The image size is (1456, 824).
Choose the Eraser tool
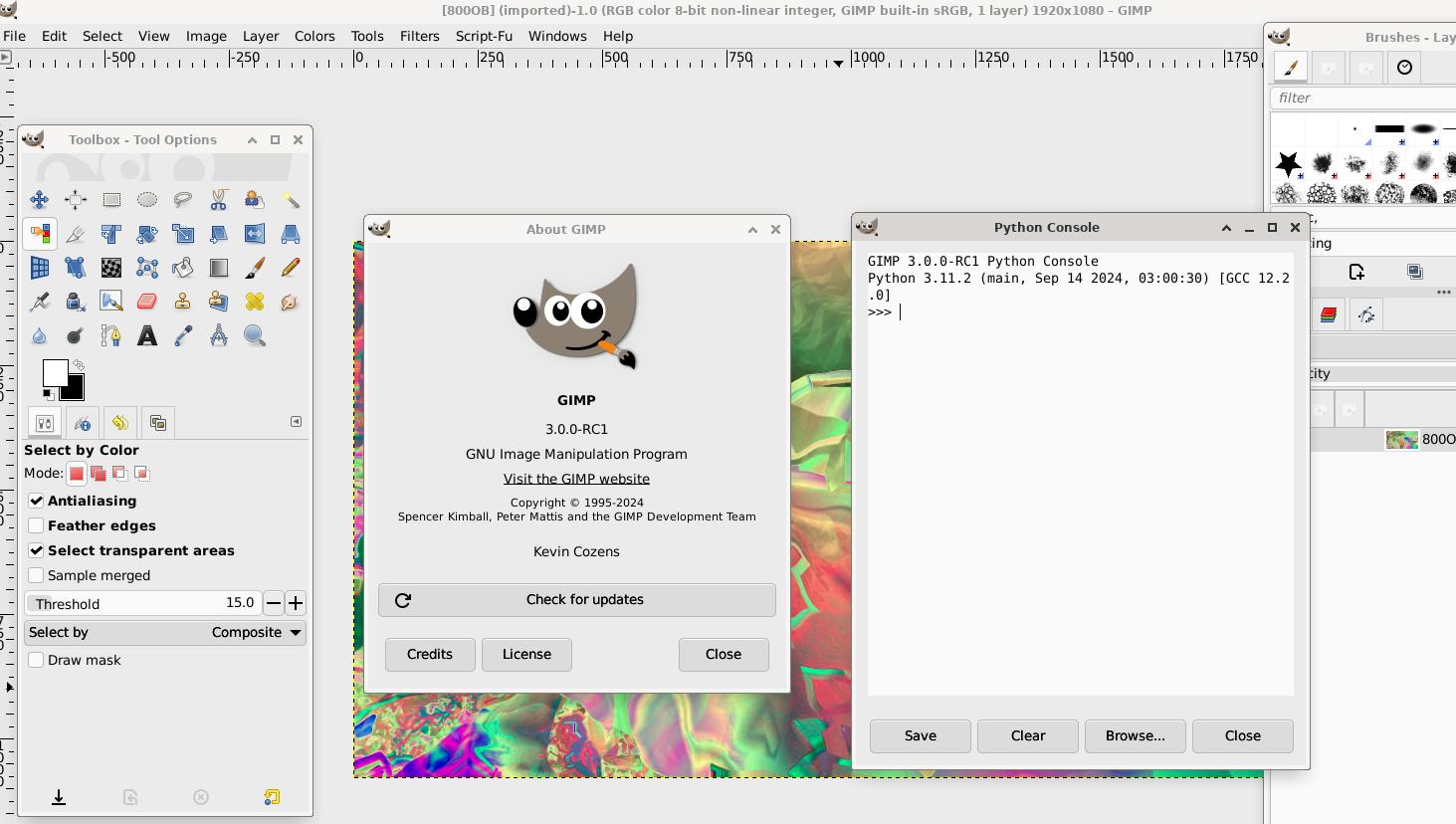pos(147,302)
